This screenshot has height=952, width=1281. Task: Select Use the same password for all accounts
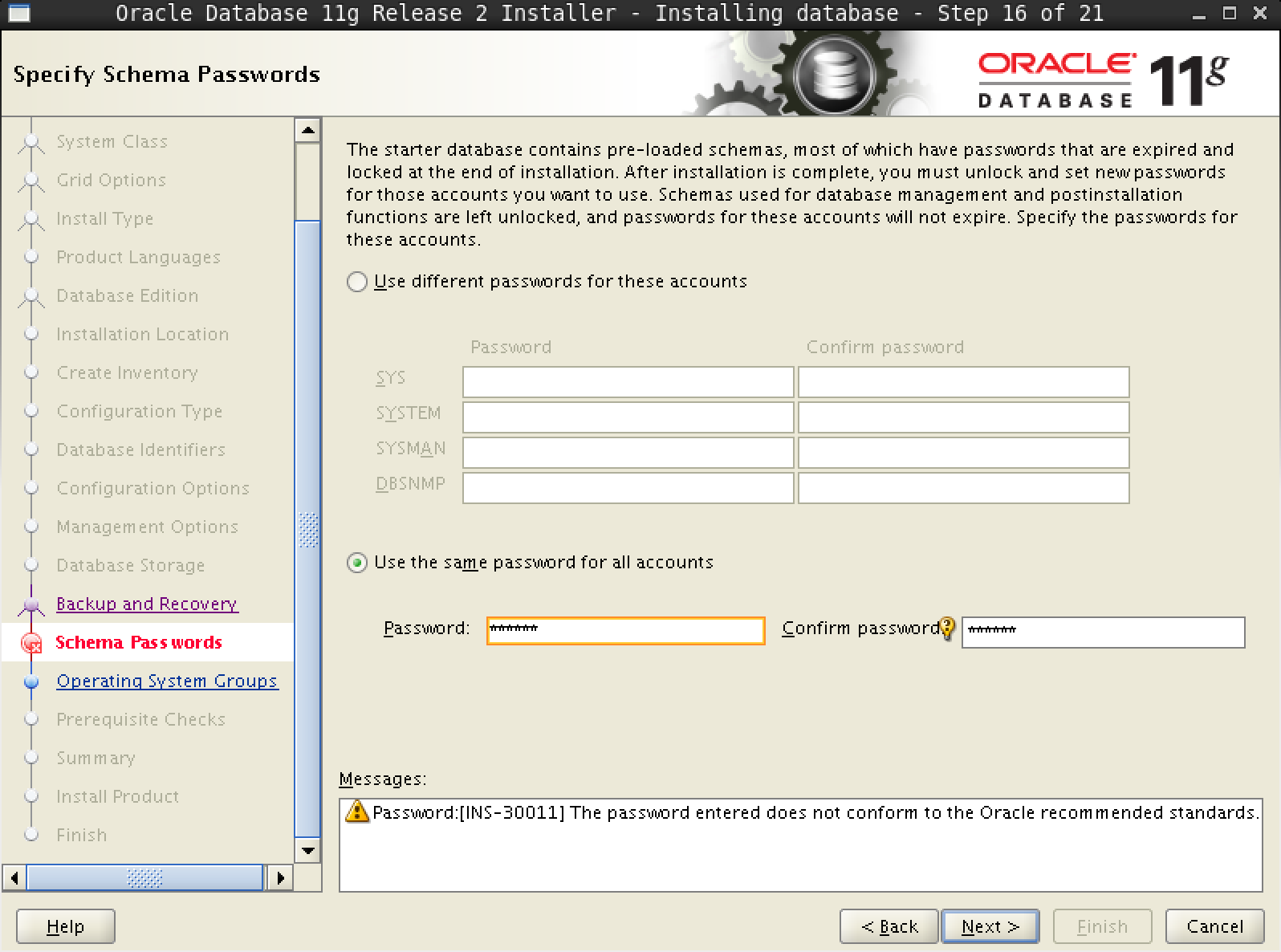tap(357, 563)
